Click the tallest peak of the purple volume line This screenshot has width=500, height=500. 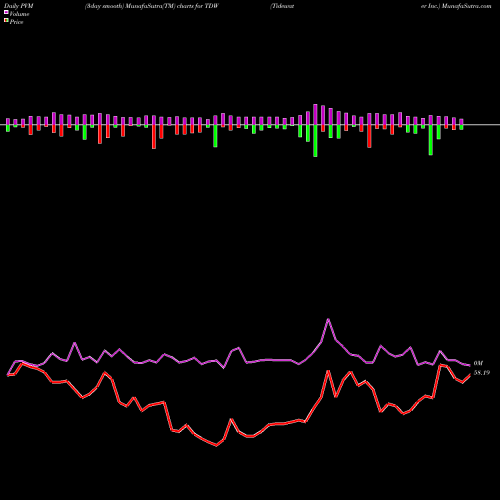(328, 319)
